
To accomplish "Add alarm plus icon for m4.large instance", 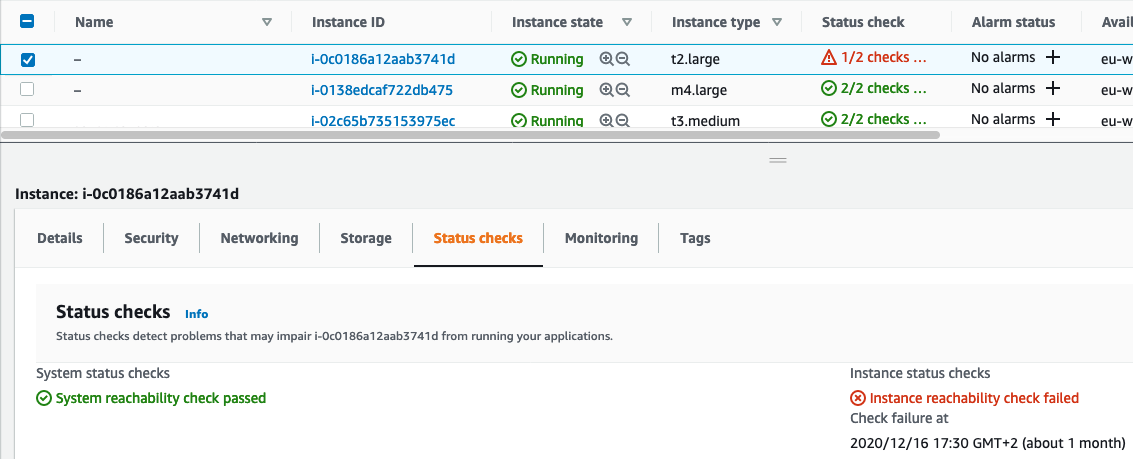I will point(1052,89).
